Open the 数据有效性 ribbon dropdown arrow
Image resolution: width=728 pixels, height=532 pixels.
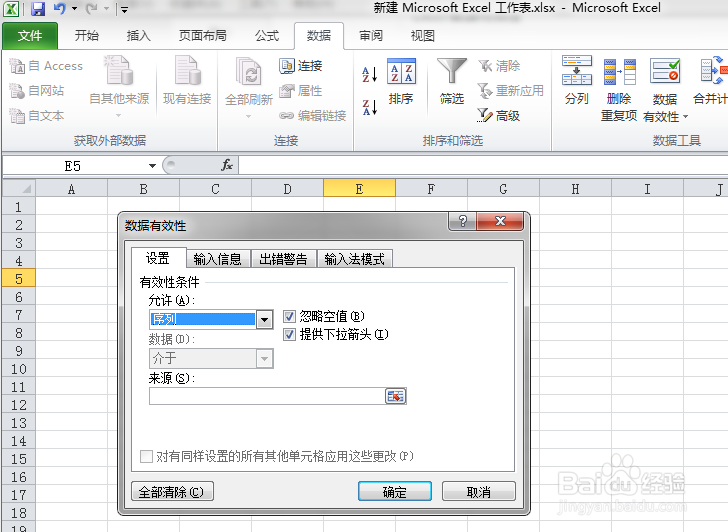[685, 117]
